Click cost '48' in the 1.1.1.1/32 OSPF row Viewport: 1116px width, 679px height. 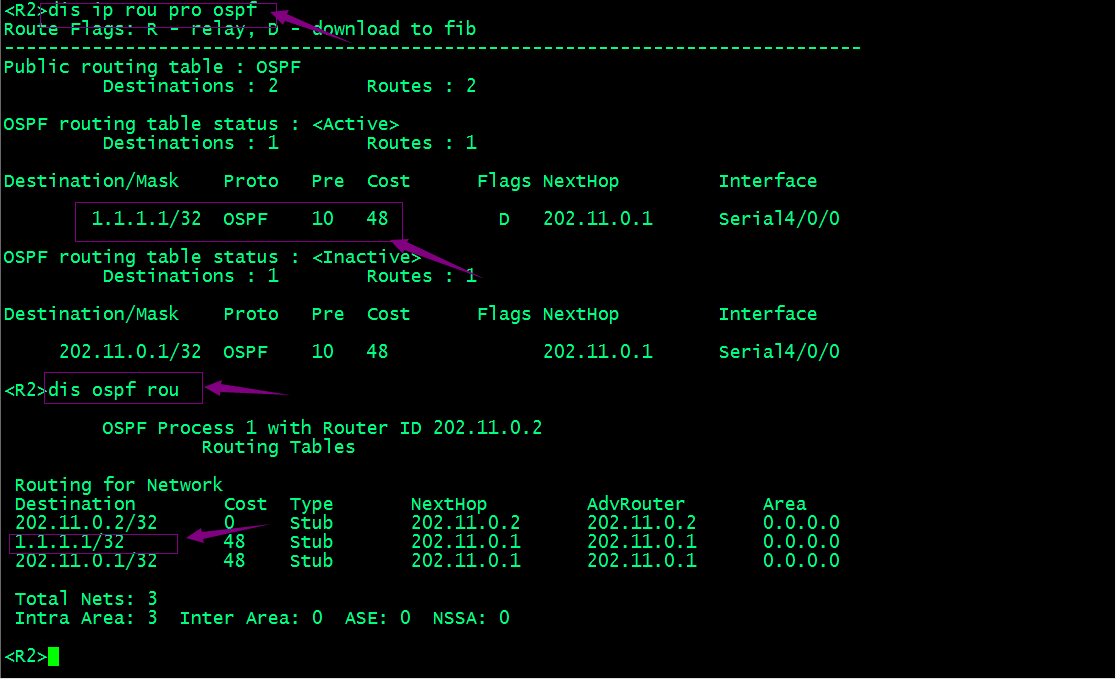[x=377, y=219]
